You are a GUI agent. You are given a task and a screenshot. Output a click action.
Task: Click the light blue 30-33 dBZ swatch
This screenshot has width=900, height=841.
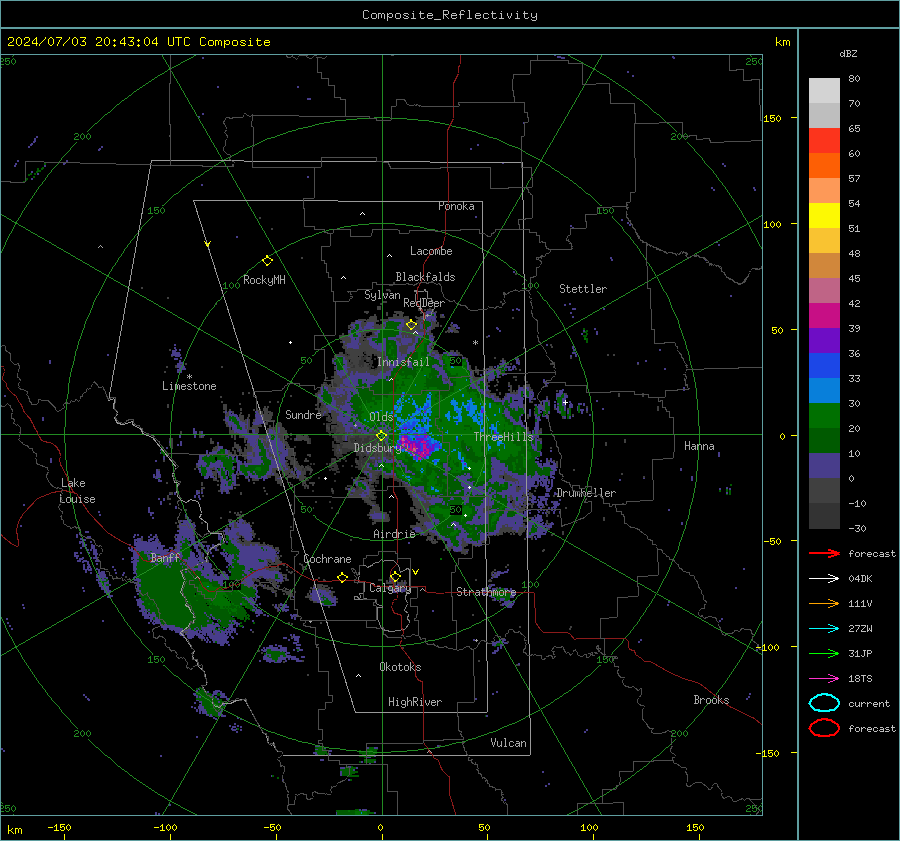point(824,391)
